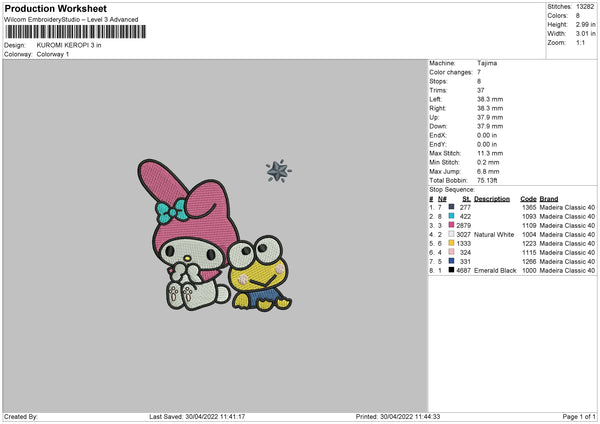
Task: Click the Height value 2.99 in
Action: click(585, 24)
